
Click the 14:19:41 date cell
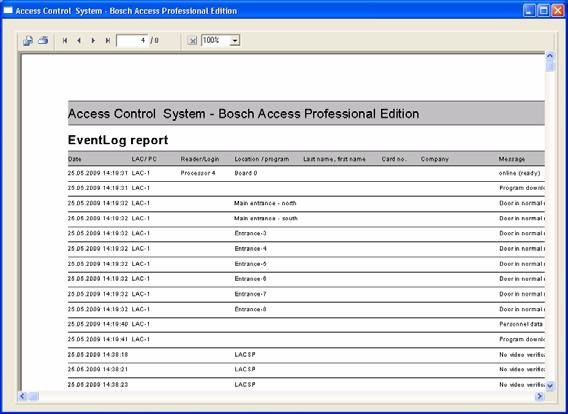(x=98, y=339)
